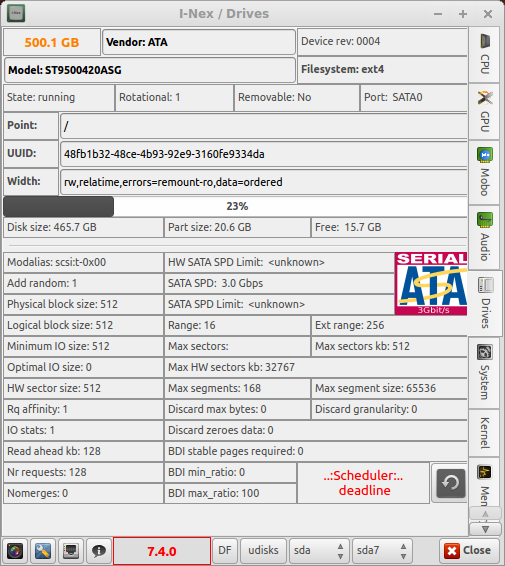Image resolution: width=505 pixels, height=566 pixels.
Task: Minimize the I-Nex window
Action: click(x=438, y=14)
